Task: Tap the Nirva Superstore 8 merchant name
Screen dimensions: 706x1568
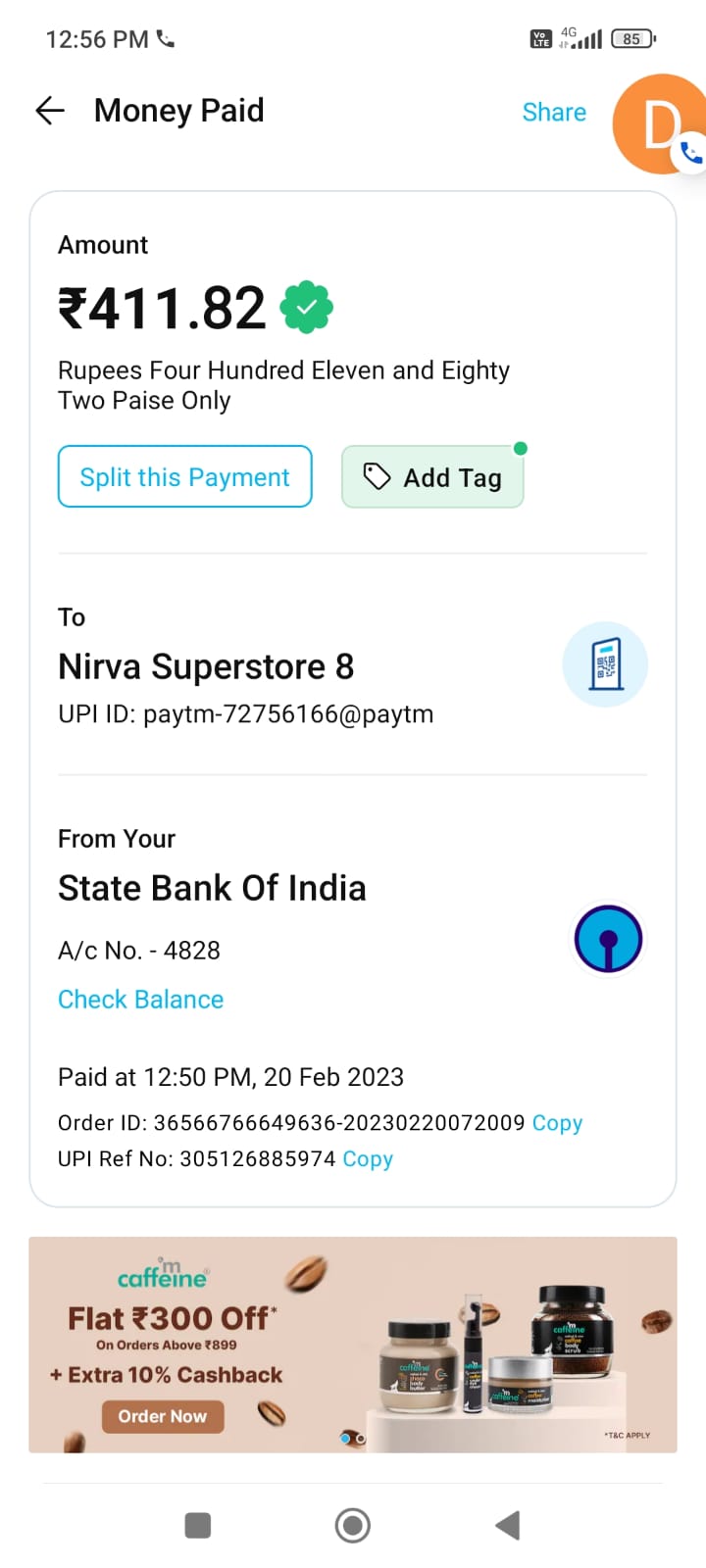Action: [x=206, y=667]
